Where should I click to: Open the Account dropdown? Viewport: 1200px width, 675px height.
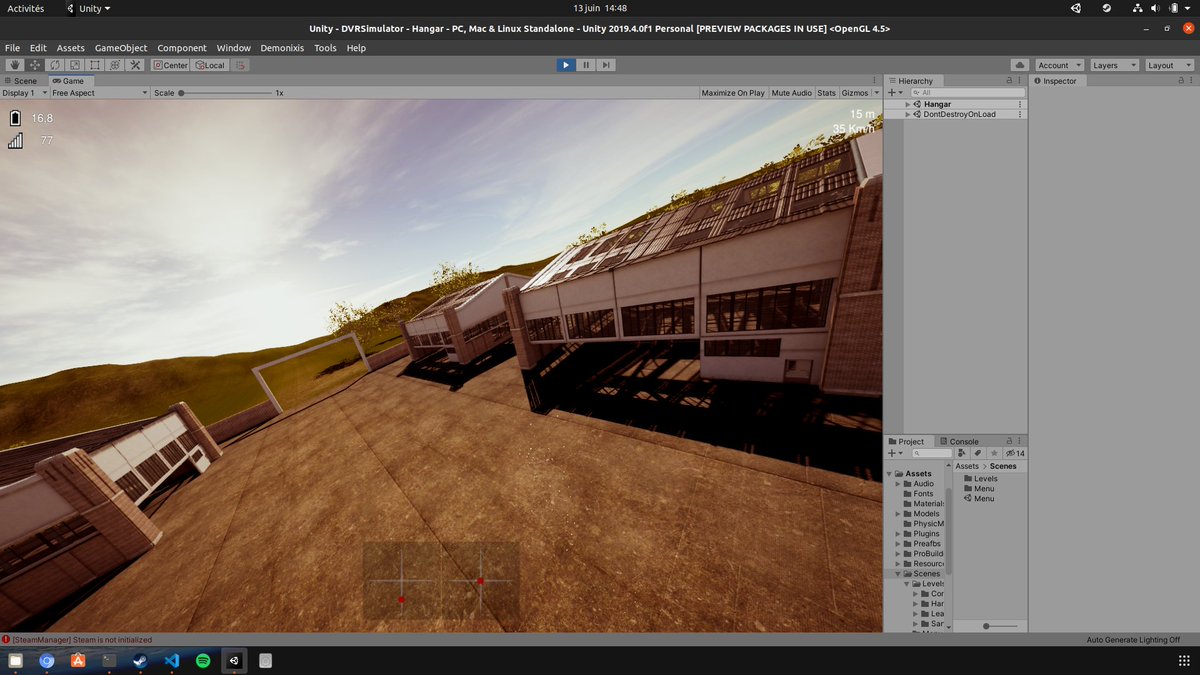coord(1059,65)
